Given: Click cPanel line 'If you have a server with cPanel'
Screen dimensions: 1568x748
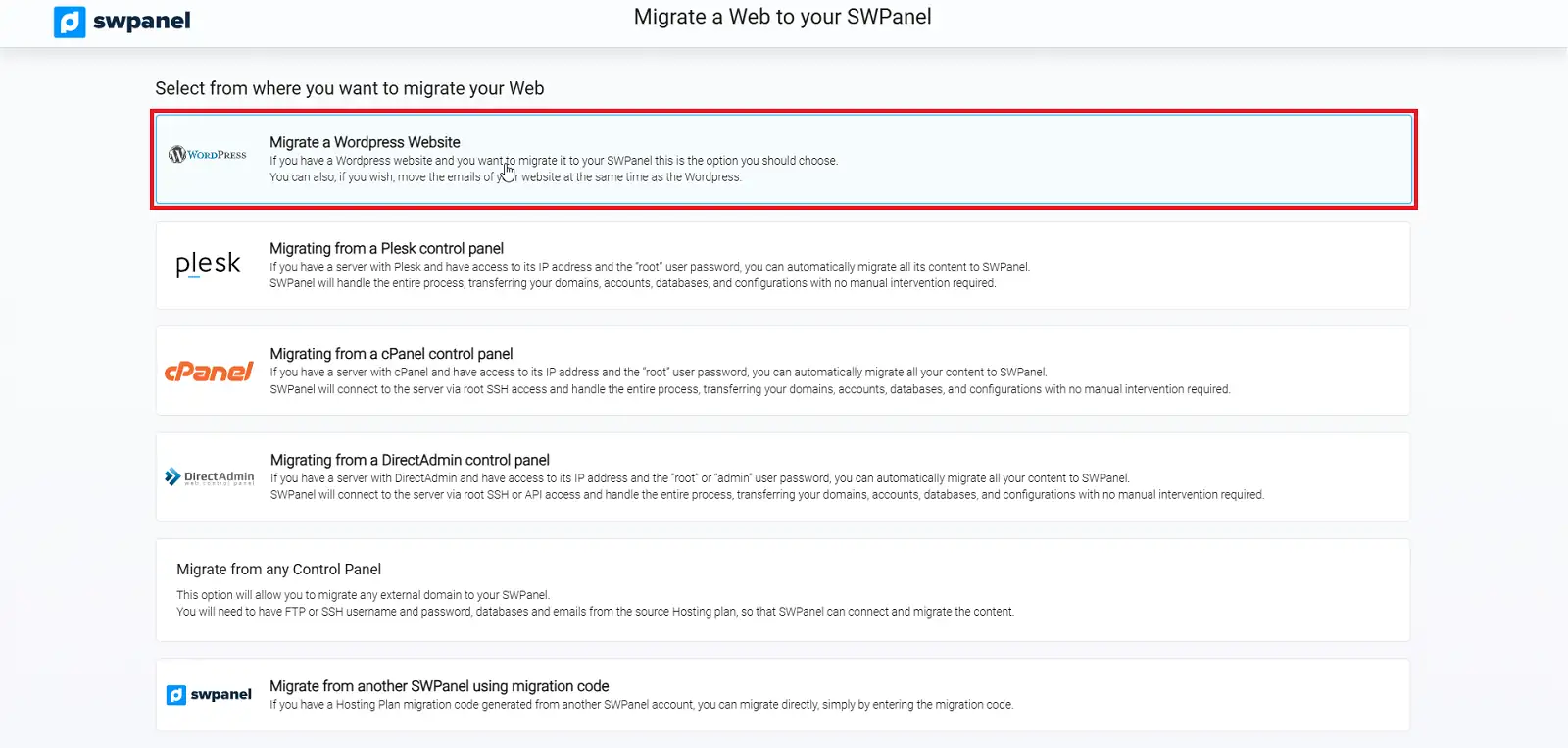Looking at the screenshot, I should [659, 373].
